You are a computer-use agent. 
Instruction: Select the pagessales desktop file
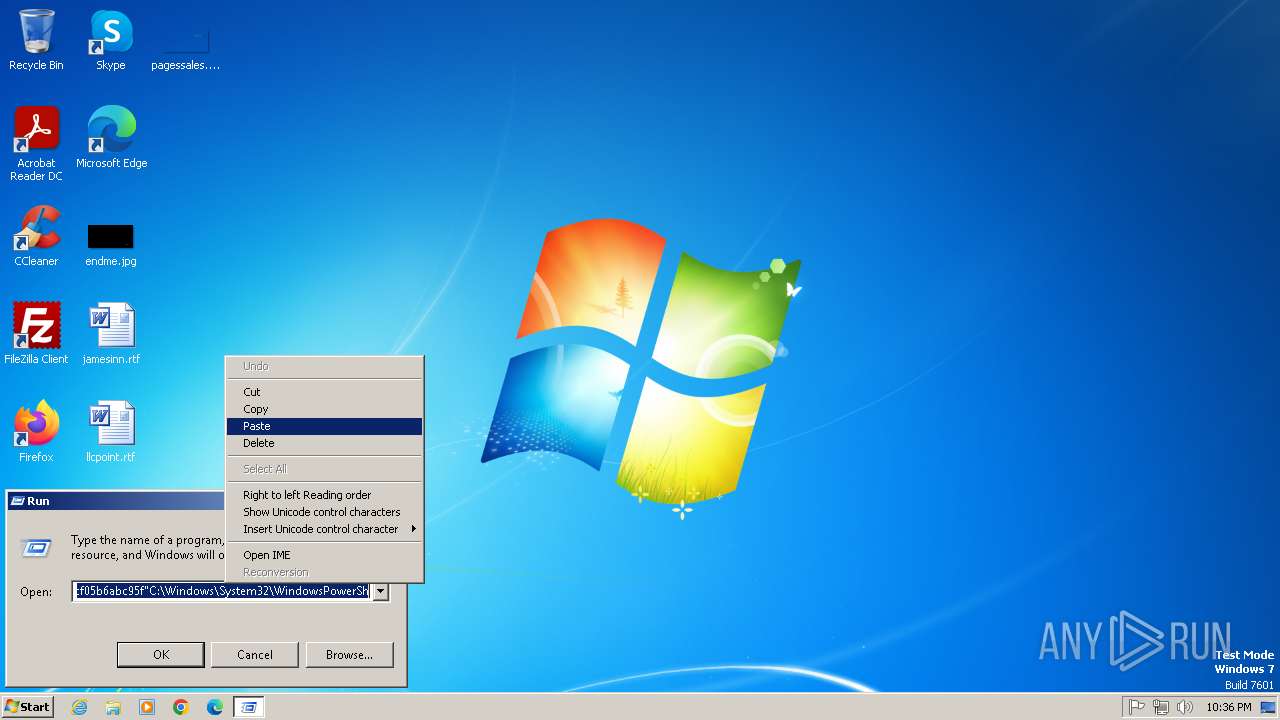pyautogui.click(x=185, y=48)
